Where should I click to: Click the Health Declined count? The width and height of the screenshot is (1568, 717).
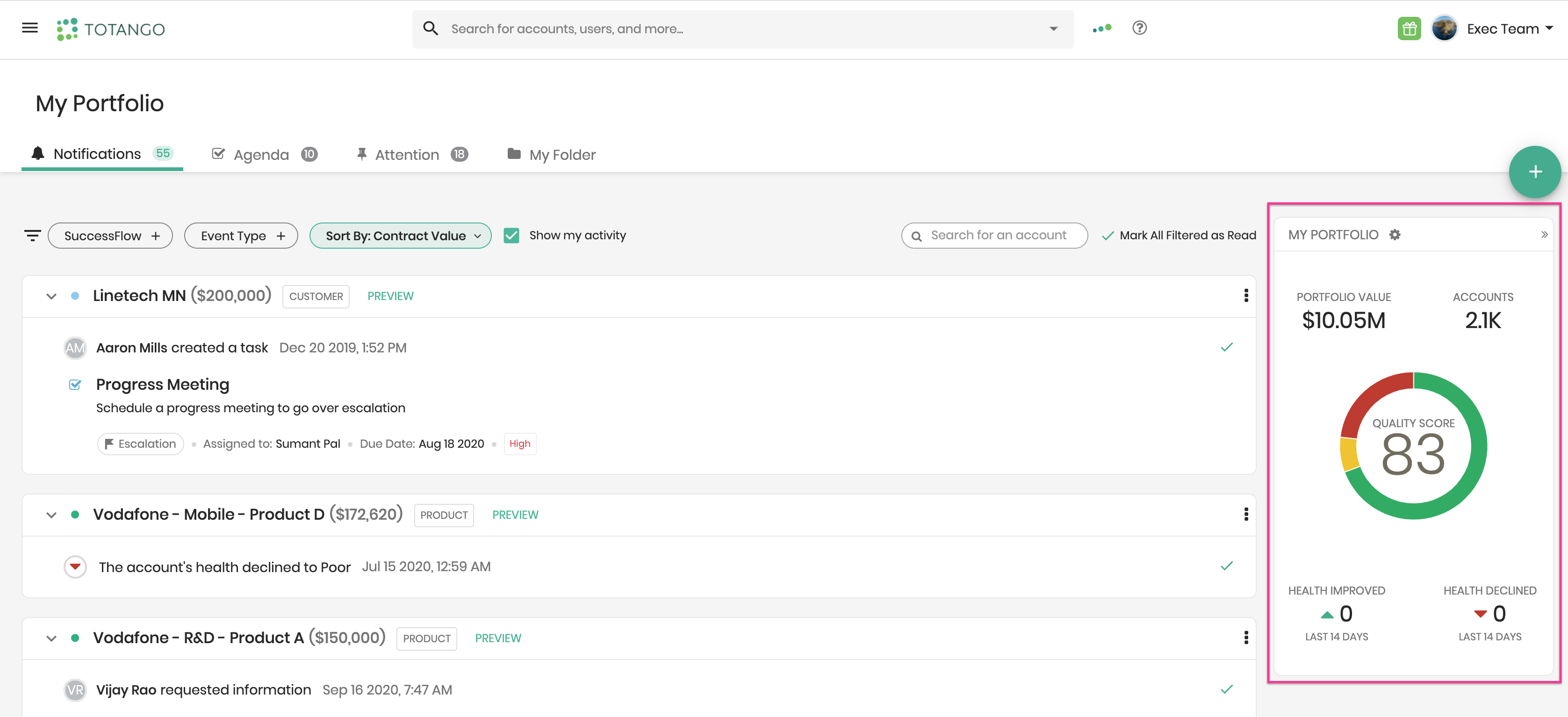1499,614
